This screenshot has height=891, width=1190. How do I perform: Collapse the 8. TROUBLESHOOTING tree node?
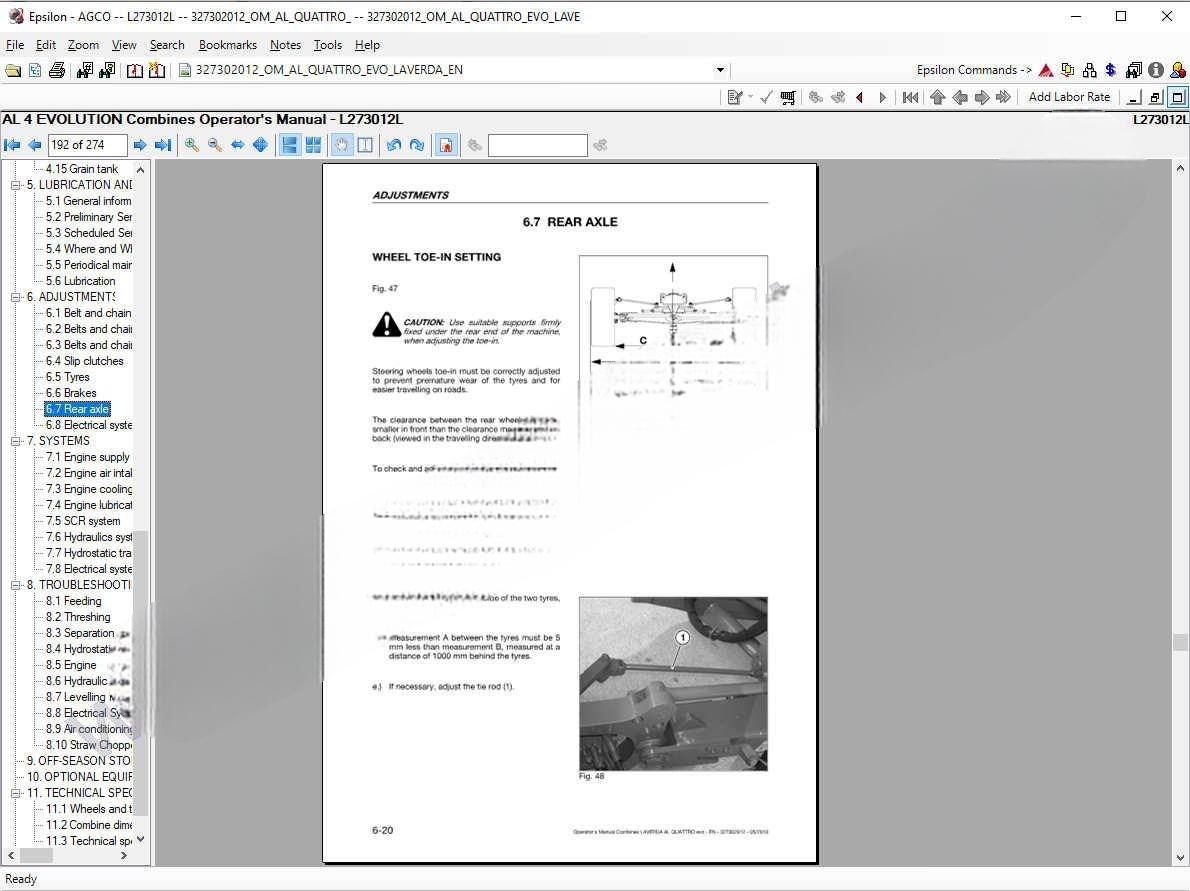(16, 585)
